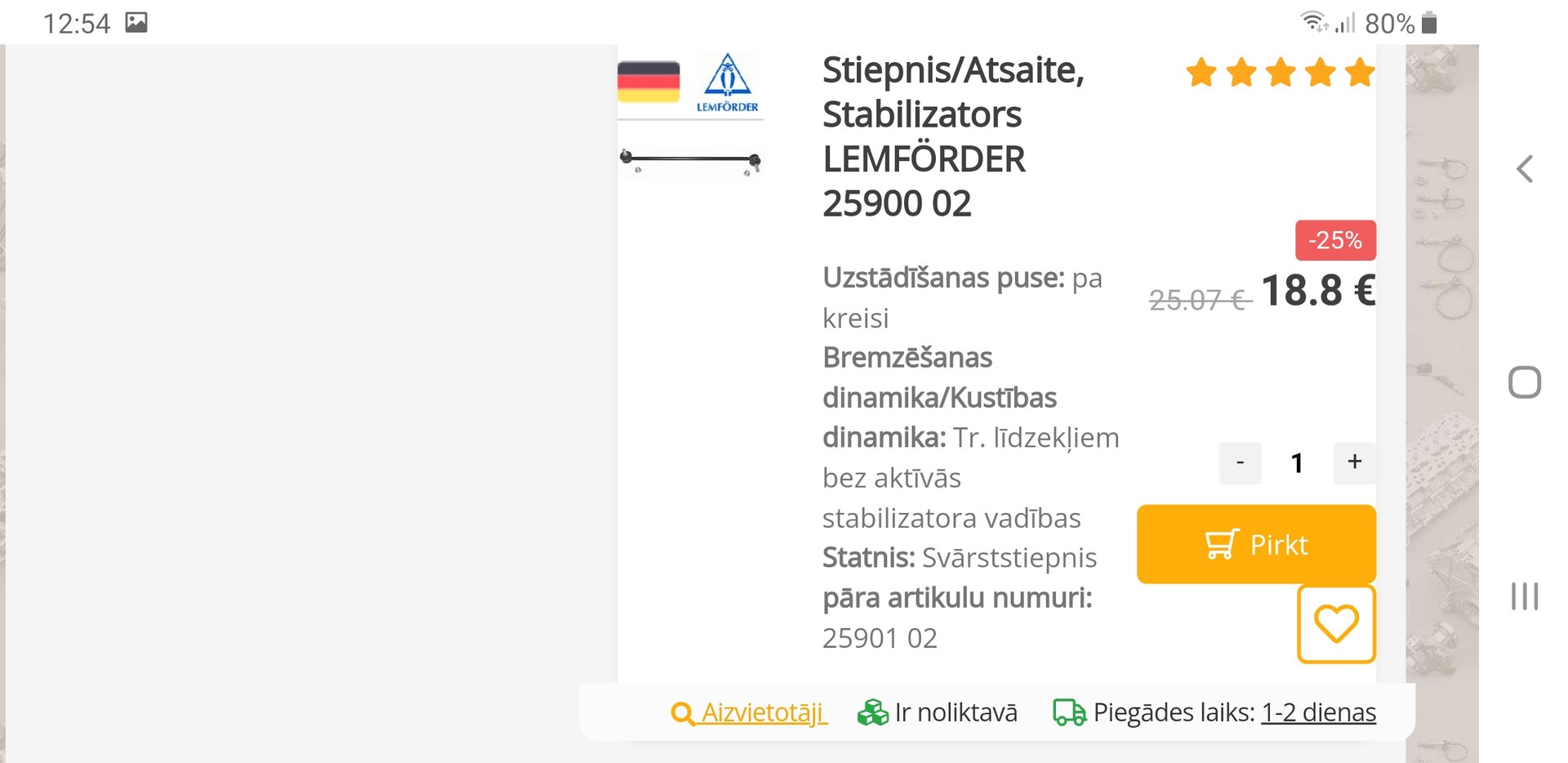Open Android recent apps button
Screen dimensions: 1568x763
pos(1524,596)
